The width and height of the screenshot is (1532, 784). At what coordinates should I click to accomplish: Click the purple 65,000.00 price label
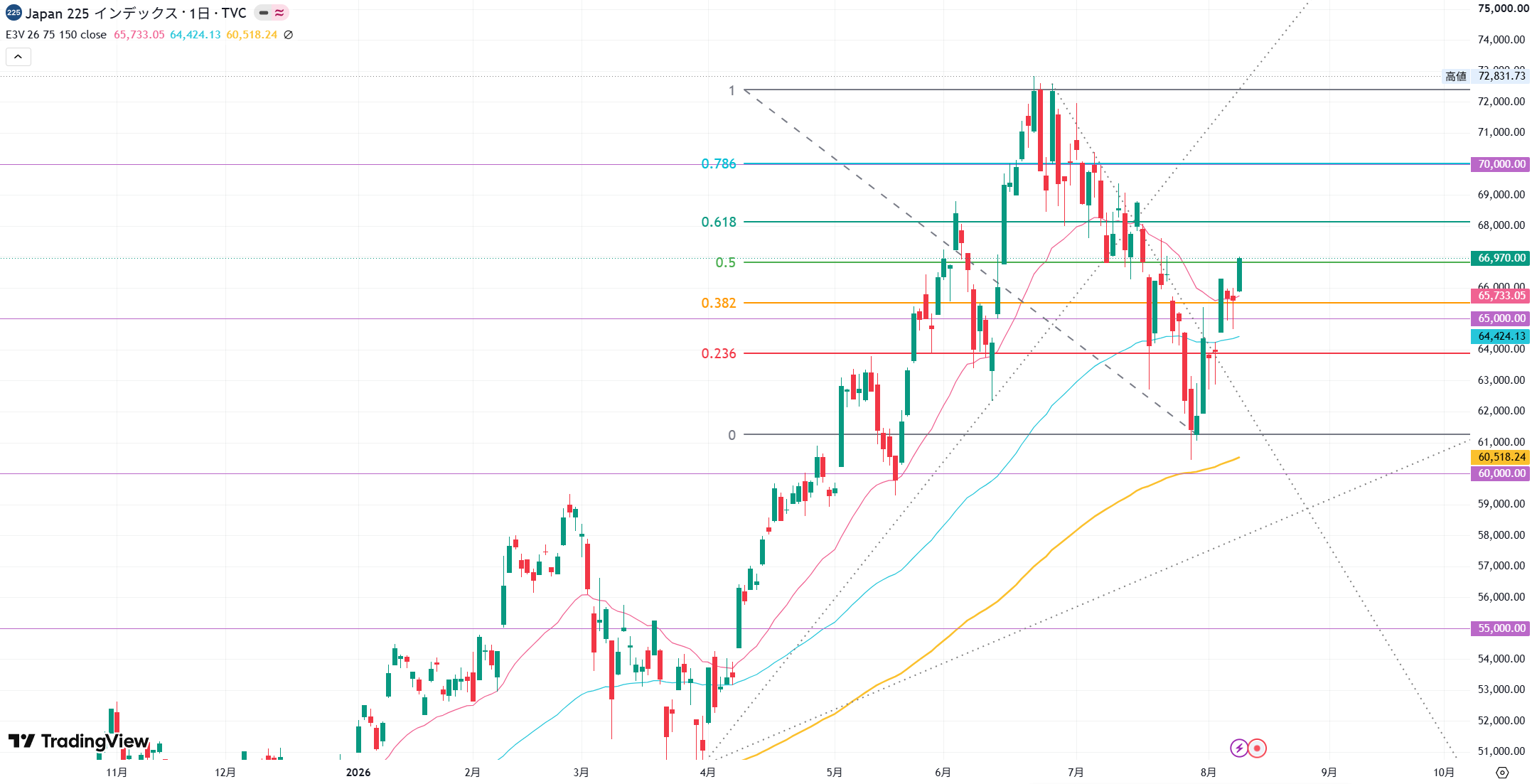click(x=1501, y=318)
